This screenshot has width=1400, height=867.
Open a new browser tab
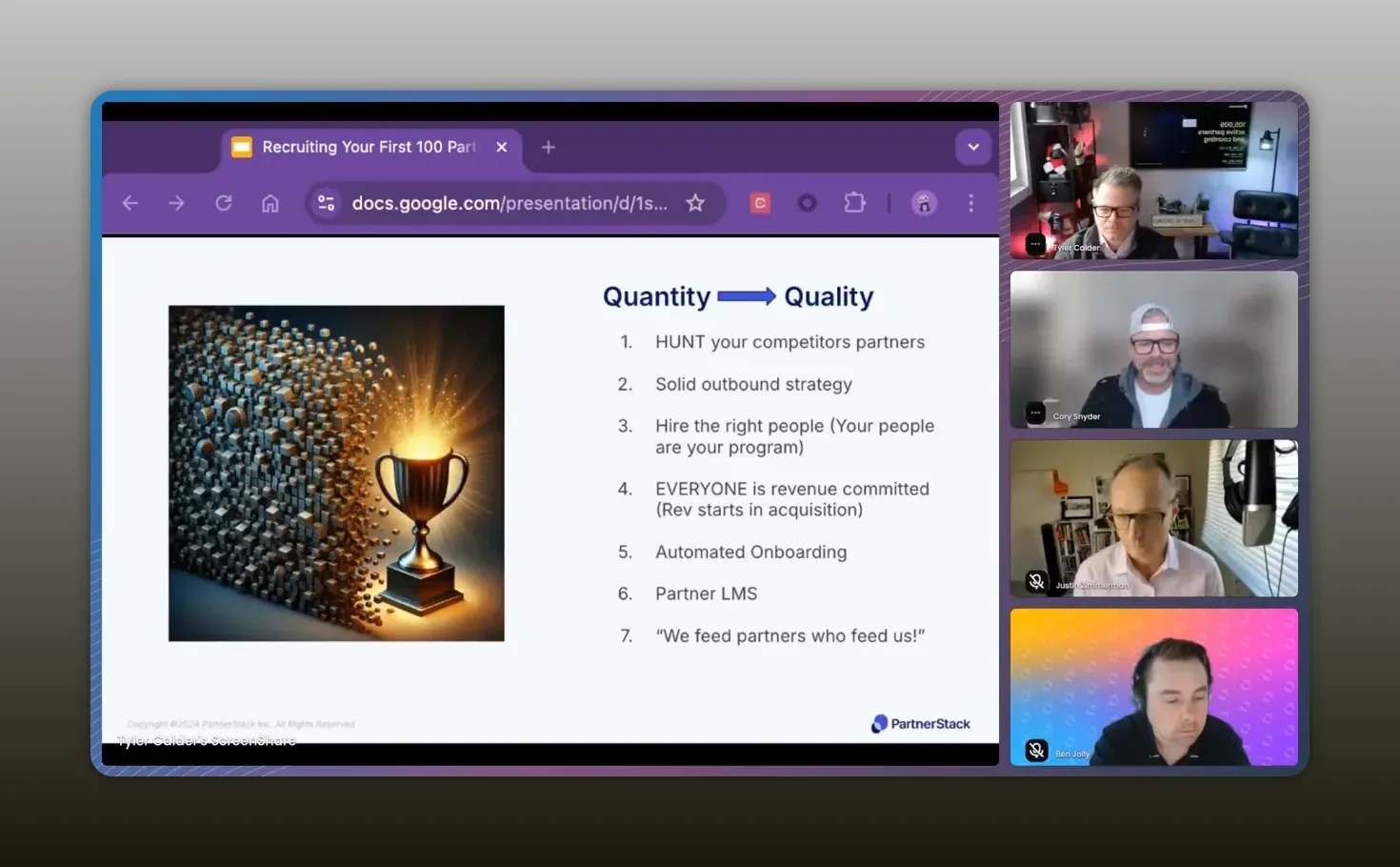[548, 147]
